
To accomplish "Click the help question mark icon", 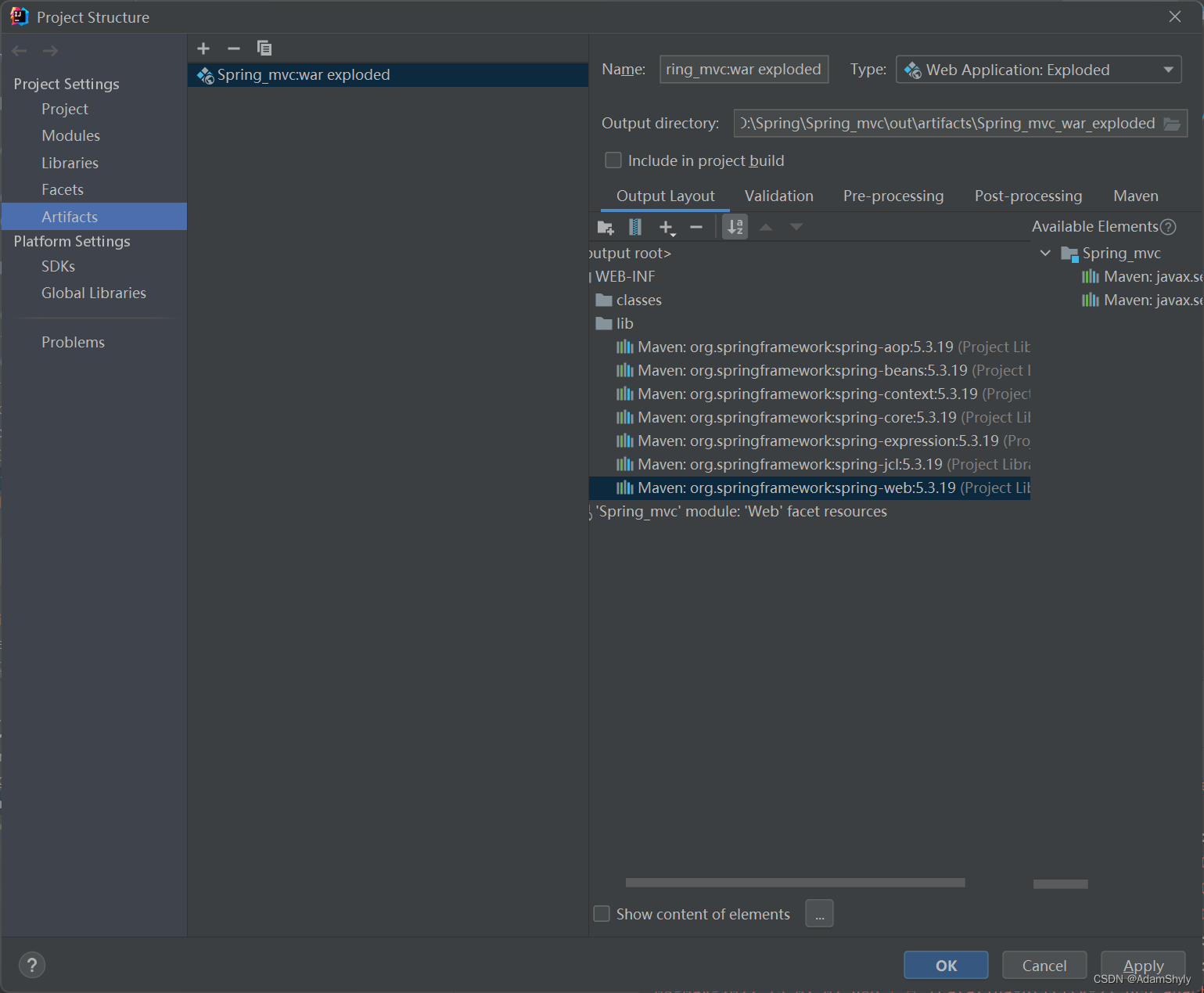I will [32, 965].
